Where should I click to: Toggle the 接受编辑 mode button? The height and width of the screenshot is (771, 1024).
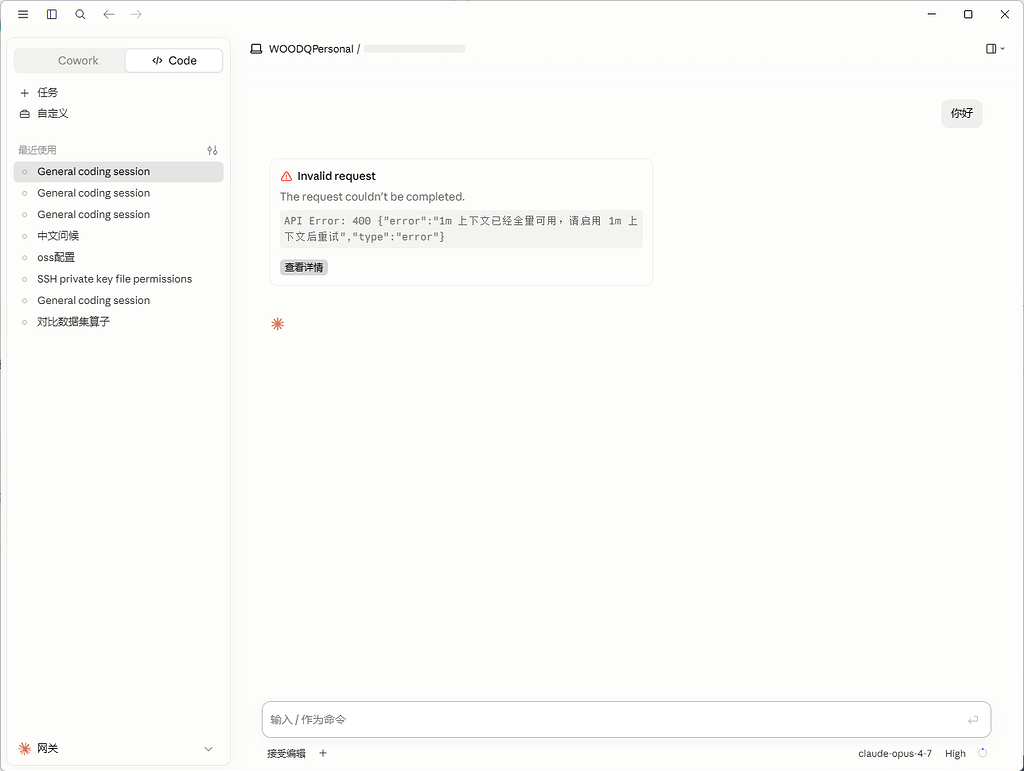(286, 753)
